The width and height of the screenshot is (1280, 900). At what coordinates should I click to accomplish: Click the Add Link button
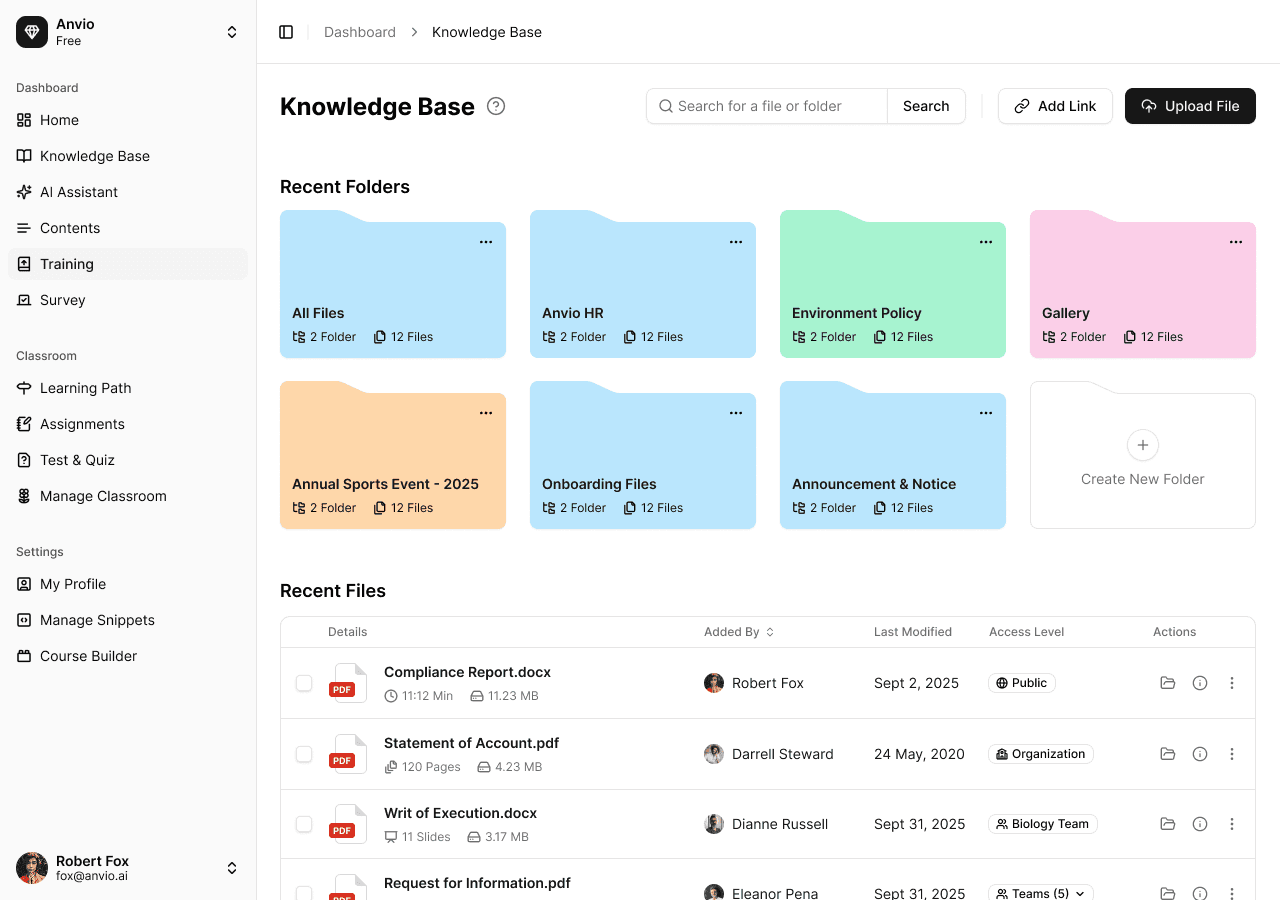click(1055, 106)
